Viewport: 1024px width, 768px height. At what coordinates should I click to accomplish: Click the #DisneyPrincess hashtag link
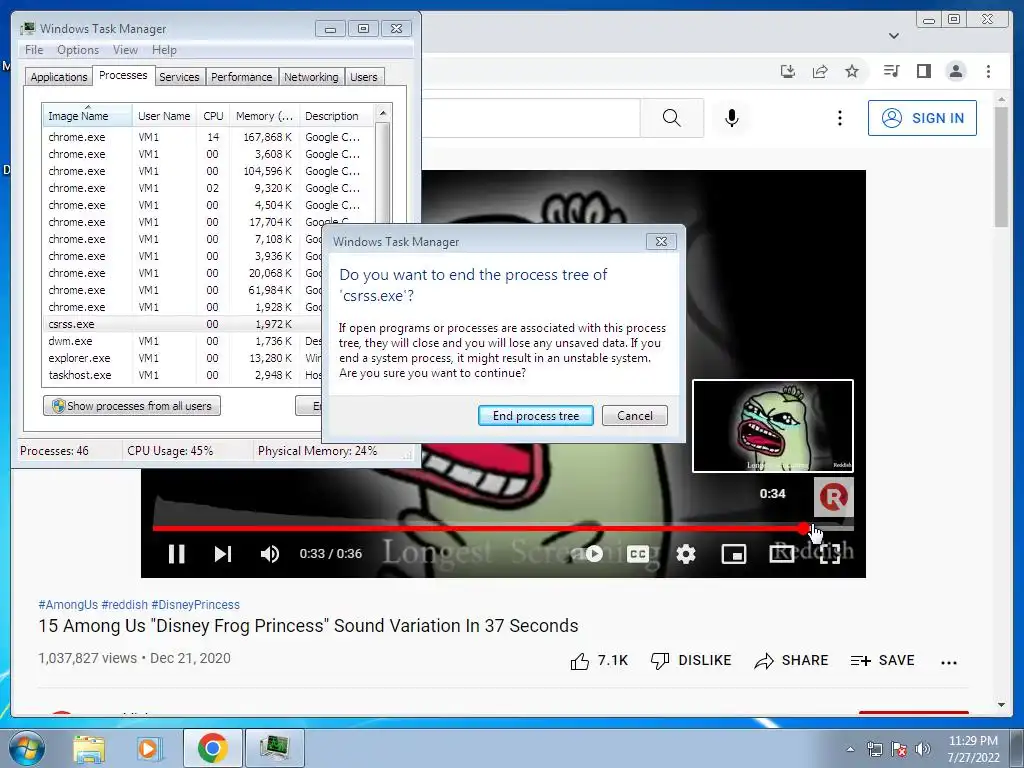[x=195, y=605]
